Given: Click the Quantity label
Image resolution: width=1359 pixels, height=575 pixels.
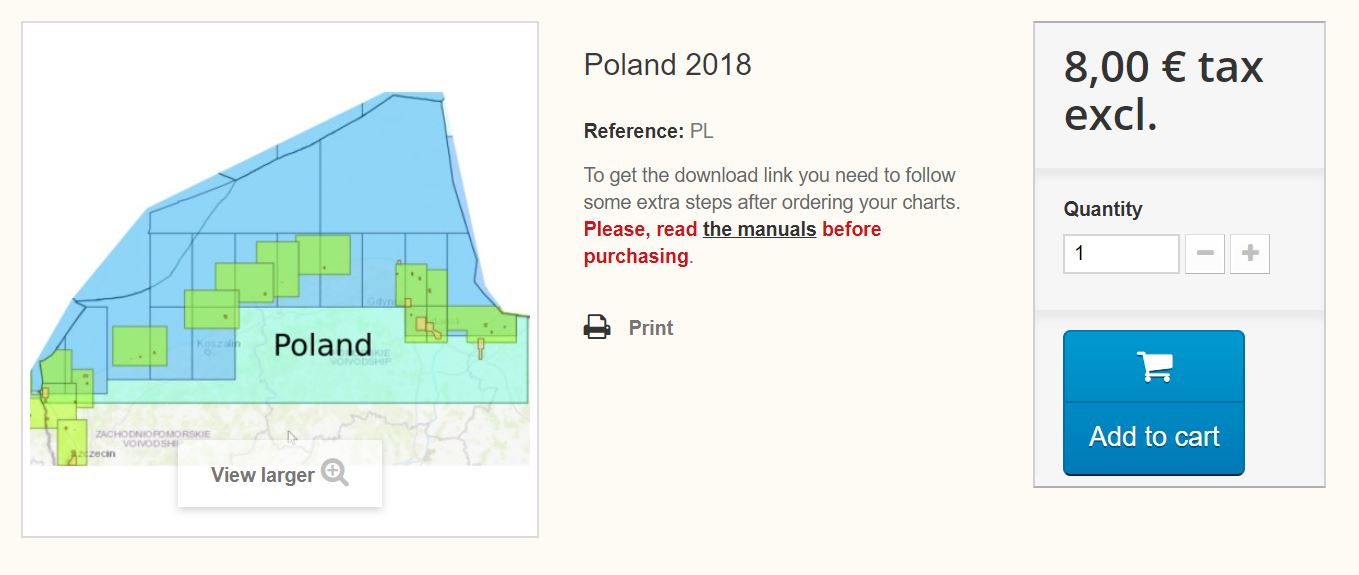Looking at the screenshot, I should point(1103,209).
